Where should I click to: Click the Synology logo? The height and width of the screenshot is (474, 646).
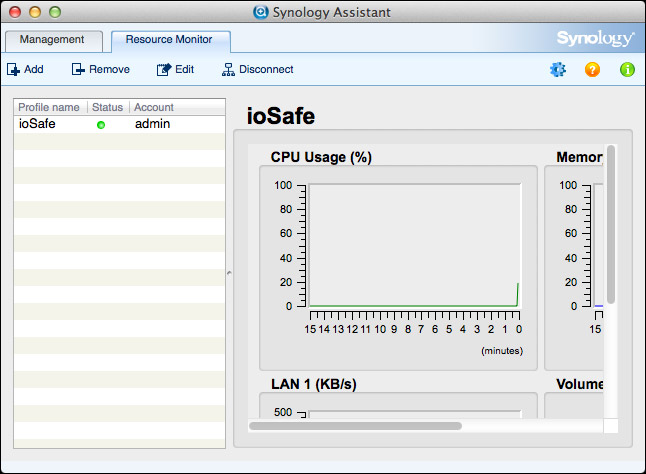pos(595,38)
